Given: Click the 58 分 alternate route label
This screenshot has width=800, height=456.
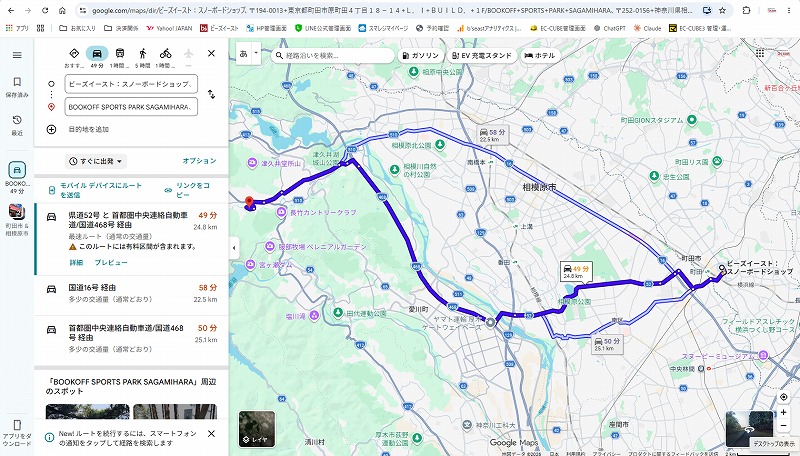Looking at the screenshot, I should (x=492, y=135).
